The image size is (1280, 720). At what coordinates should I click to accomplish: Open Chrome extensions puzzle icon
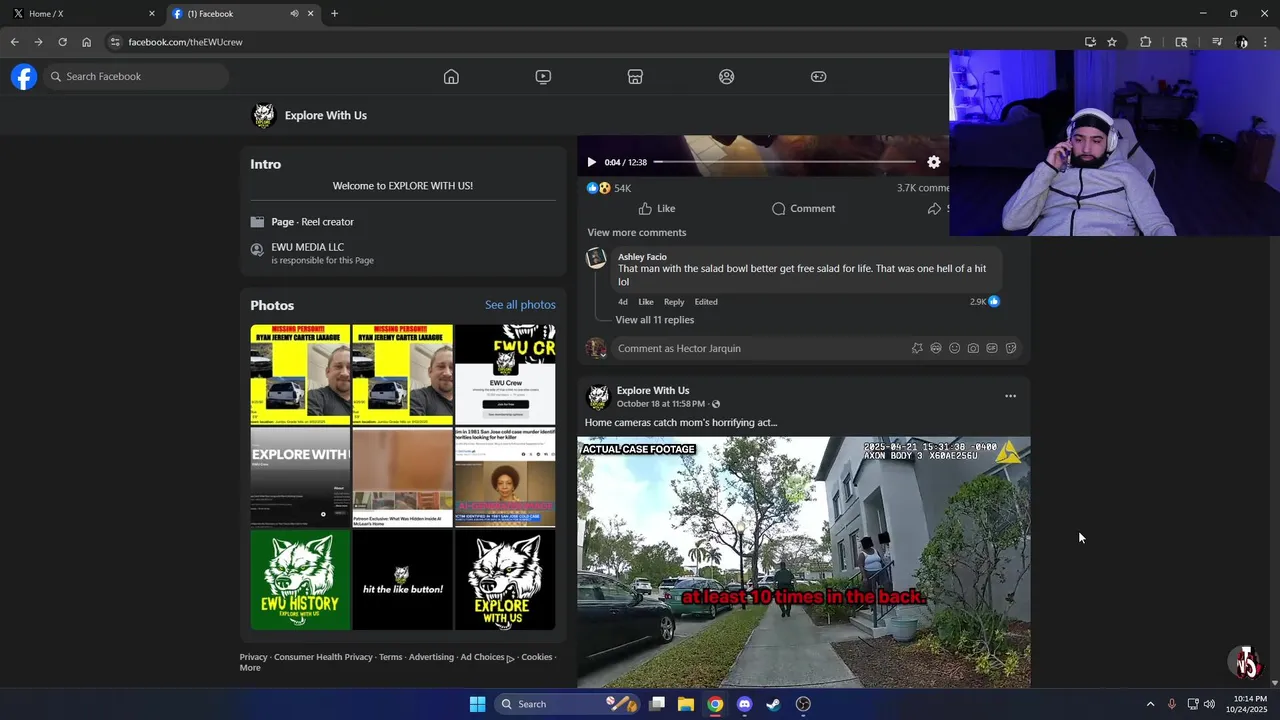1145,42
